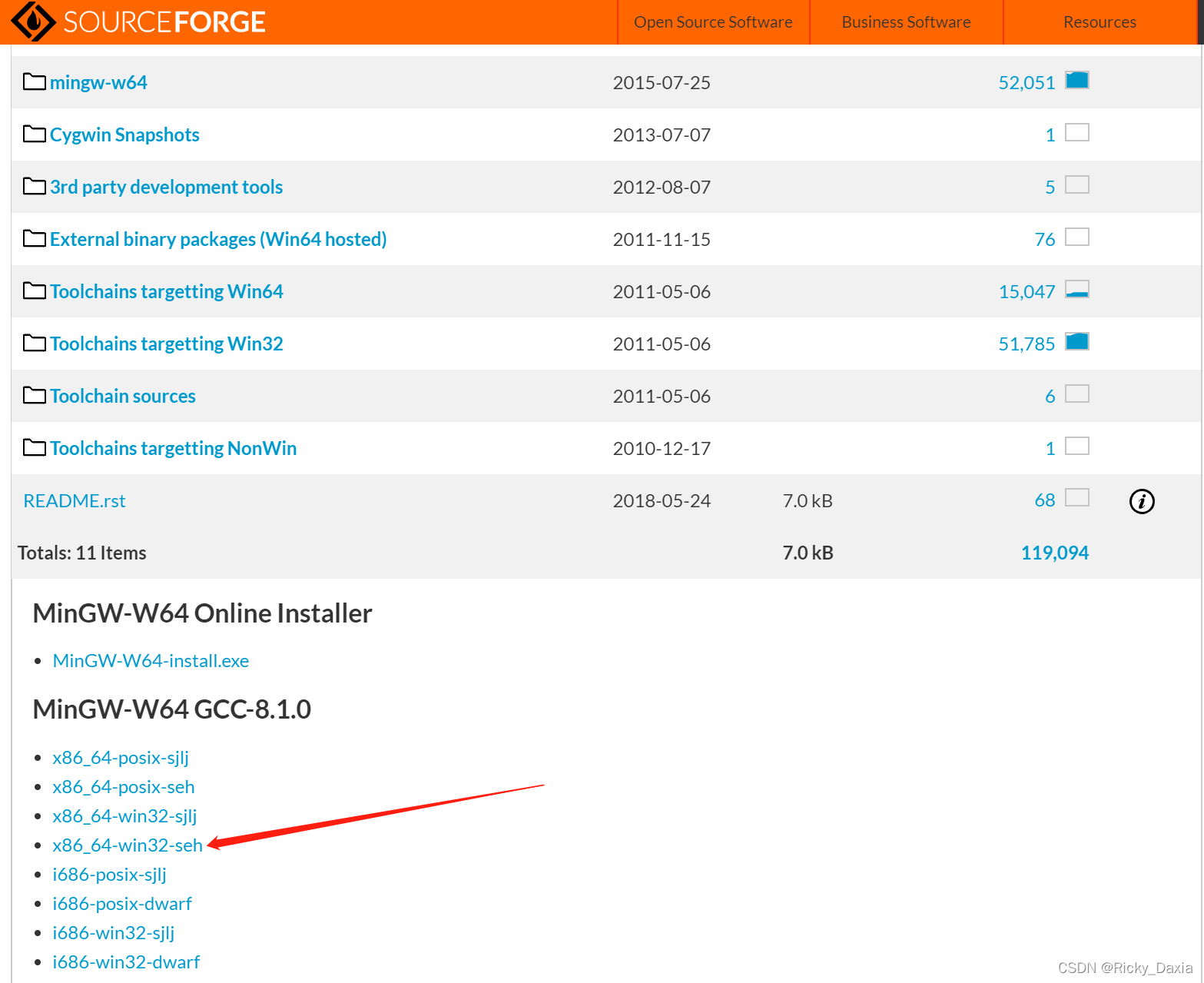The width and height of the screenshot is (1204, 983).
Task: Click downloads chart icon in mingw-w64 row
Action: pos(1077,80)
